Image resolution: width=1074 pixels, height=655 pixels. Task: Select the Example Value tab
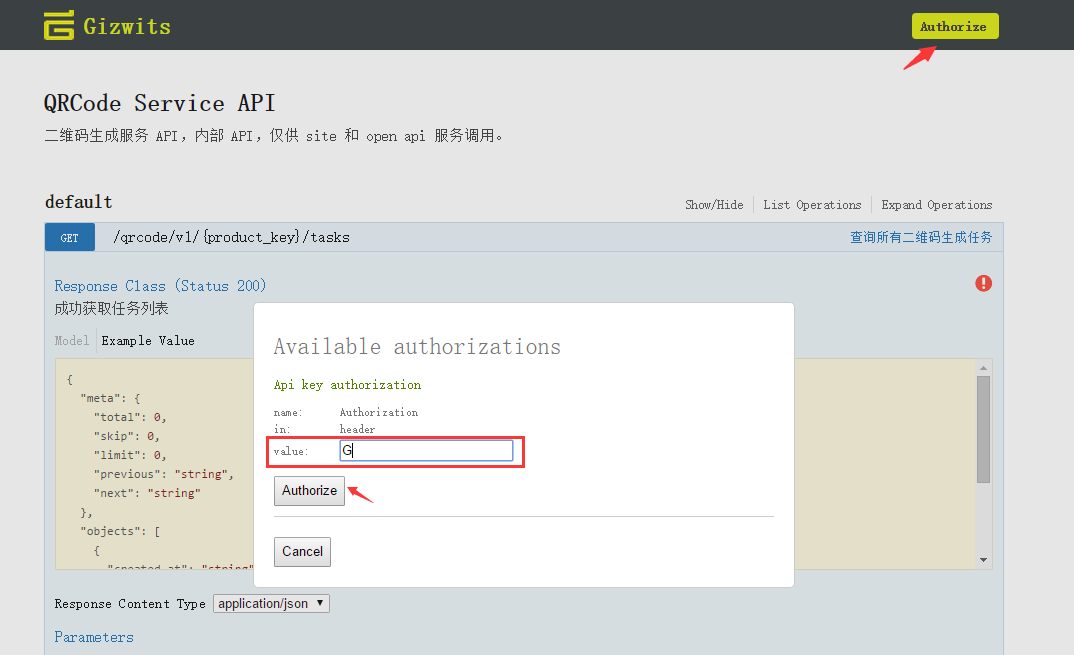pyautogui.click(x=148, y=341)
